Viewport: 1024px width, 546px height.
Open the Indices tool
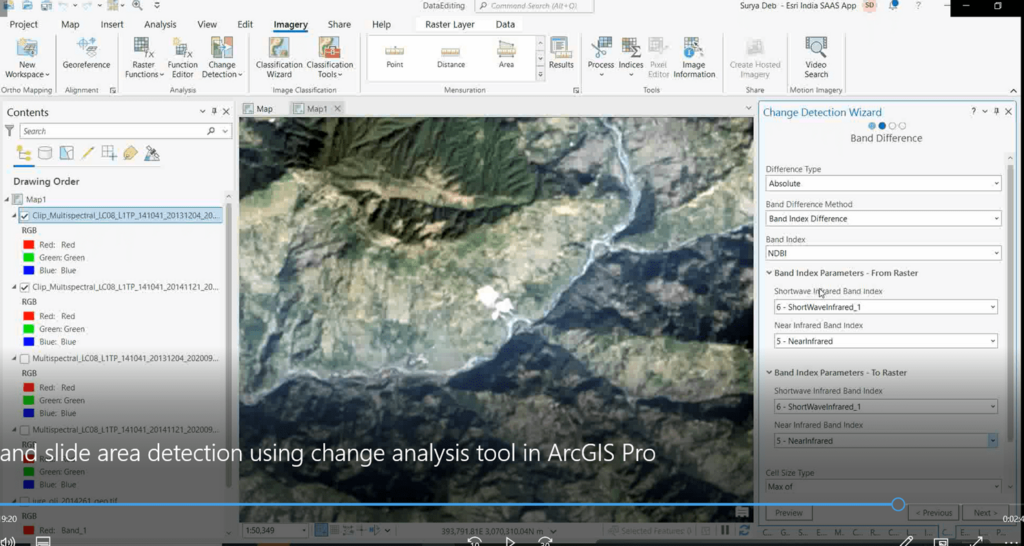point(631,59)
